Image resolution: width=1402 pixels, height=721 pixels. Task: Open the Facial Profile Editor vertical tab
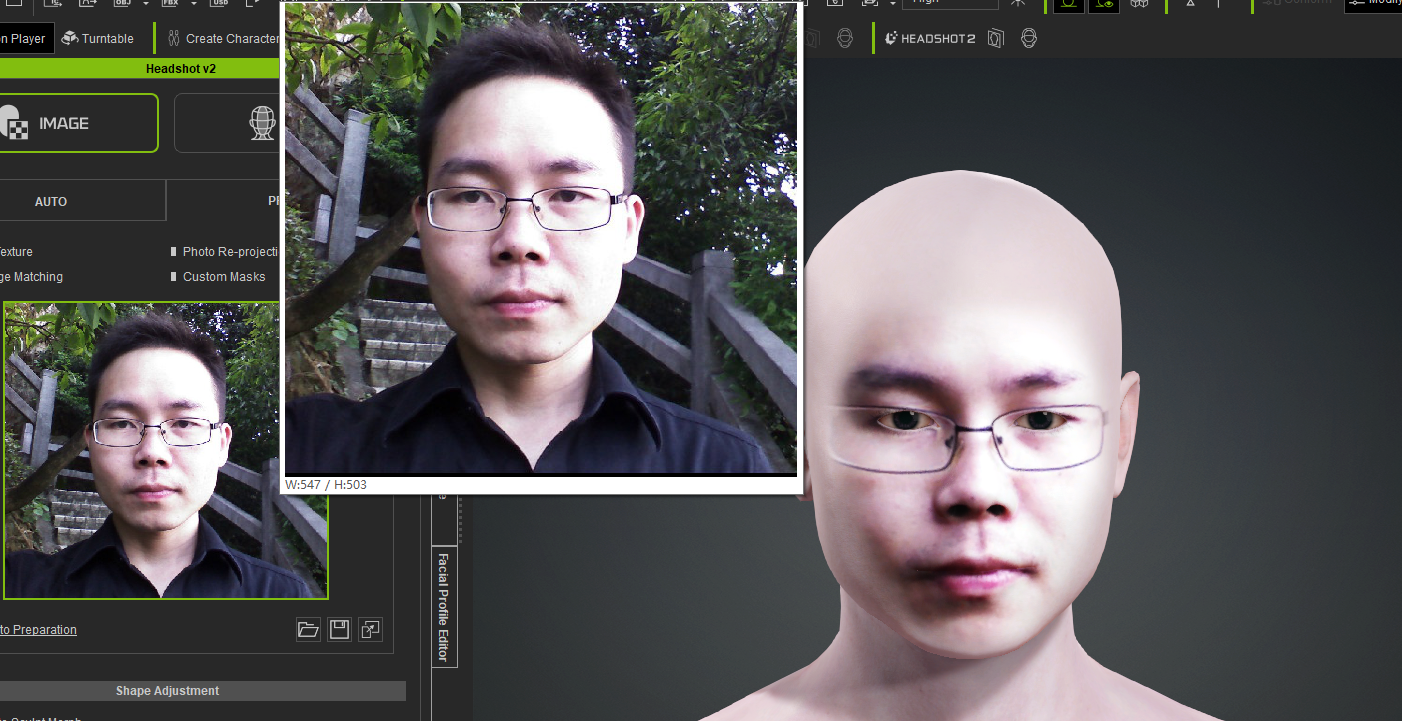444,607
